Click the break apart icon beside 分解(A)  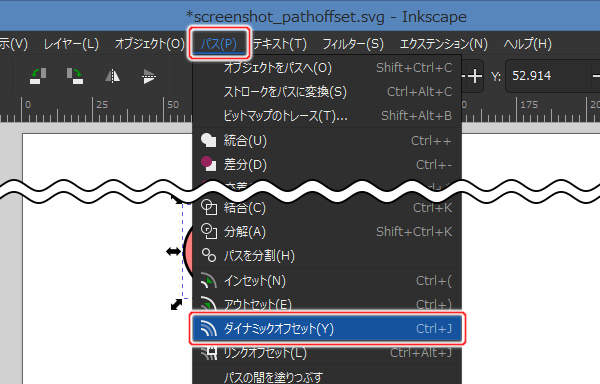209,231
